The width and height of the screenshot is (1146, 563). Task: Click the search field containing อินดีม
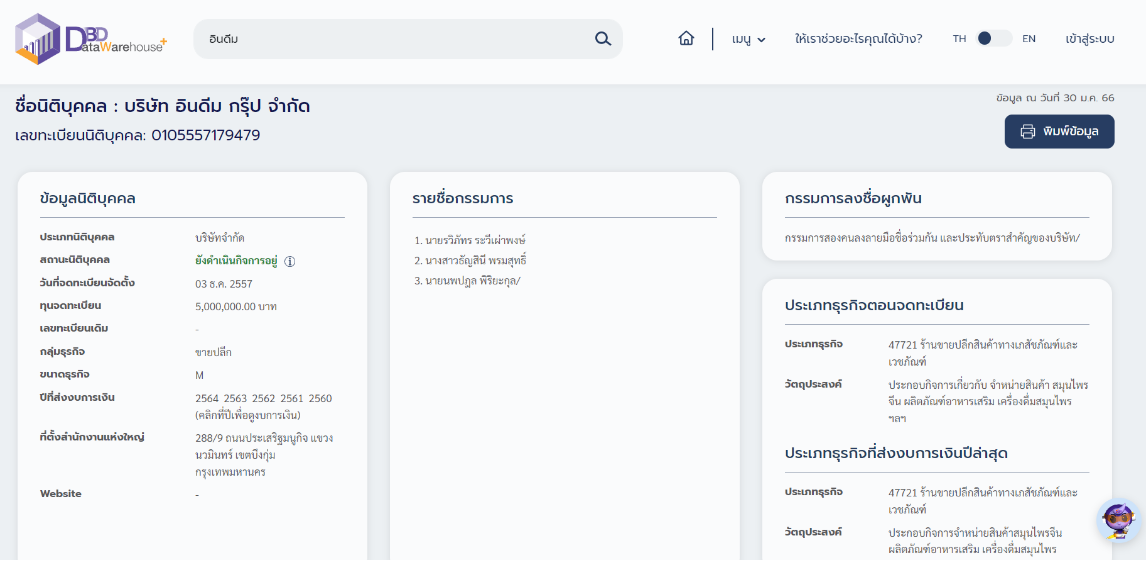408,39
